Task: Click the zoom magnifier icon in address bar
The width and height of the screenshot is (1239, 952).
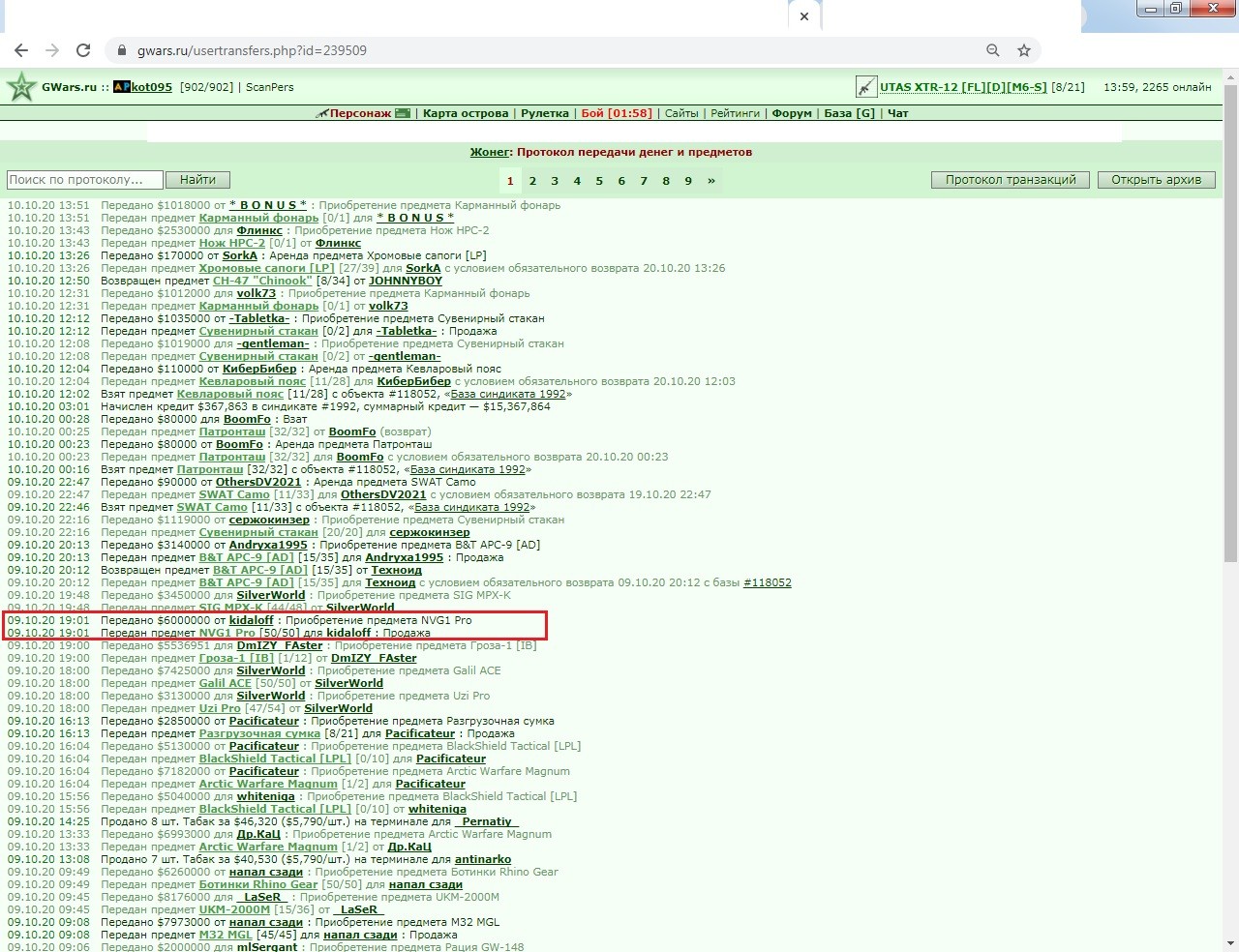Action: (x=993, y=50)
